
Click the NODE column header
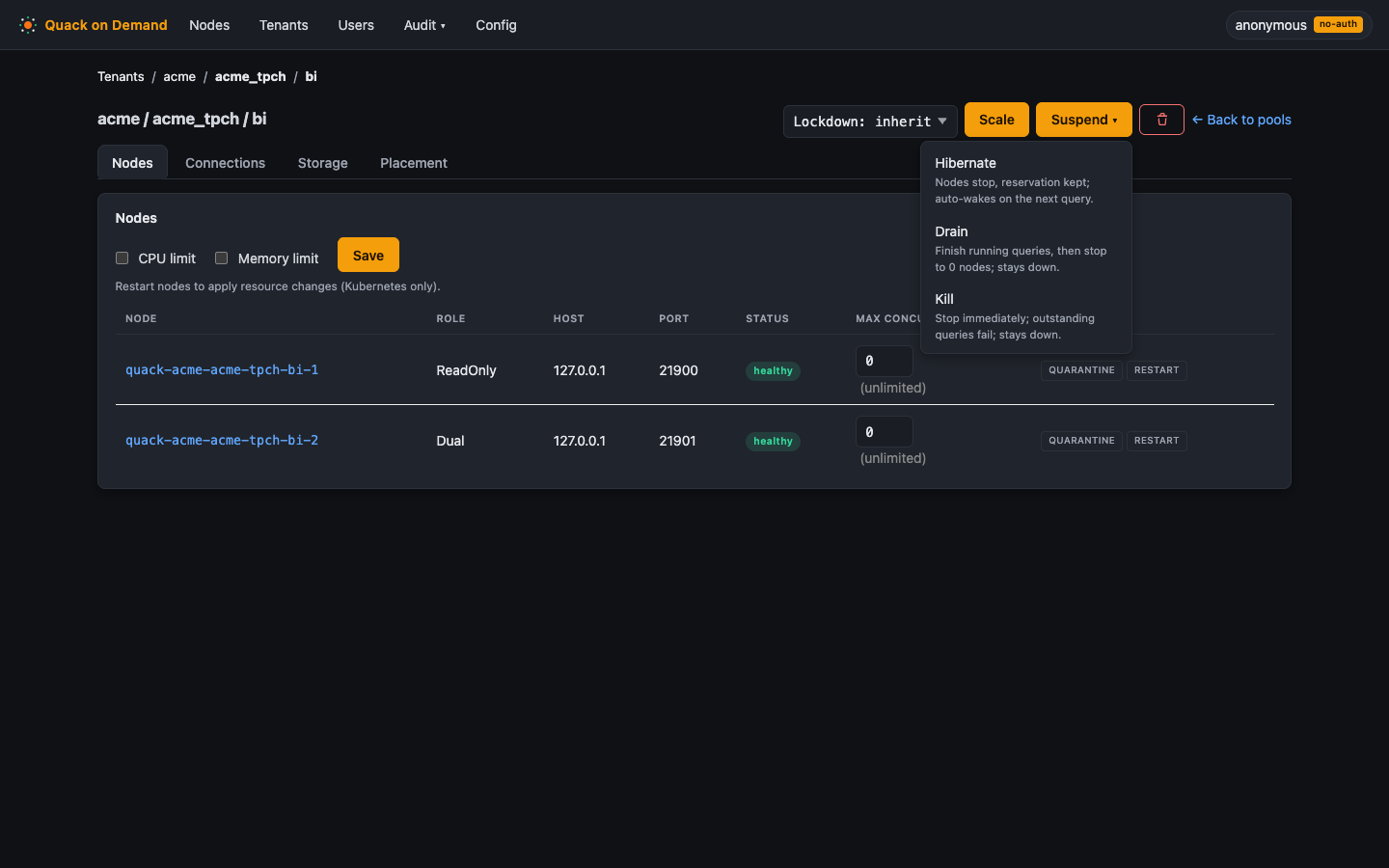click(x=141, y=318)
